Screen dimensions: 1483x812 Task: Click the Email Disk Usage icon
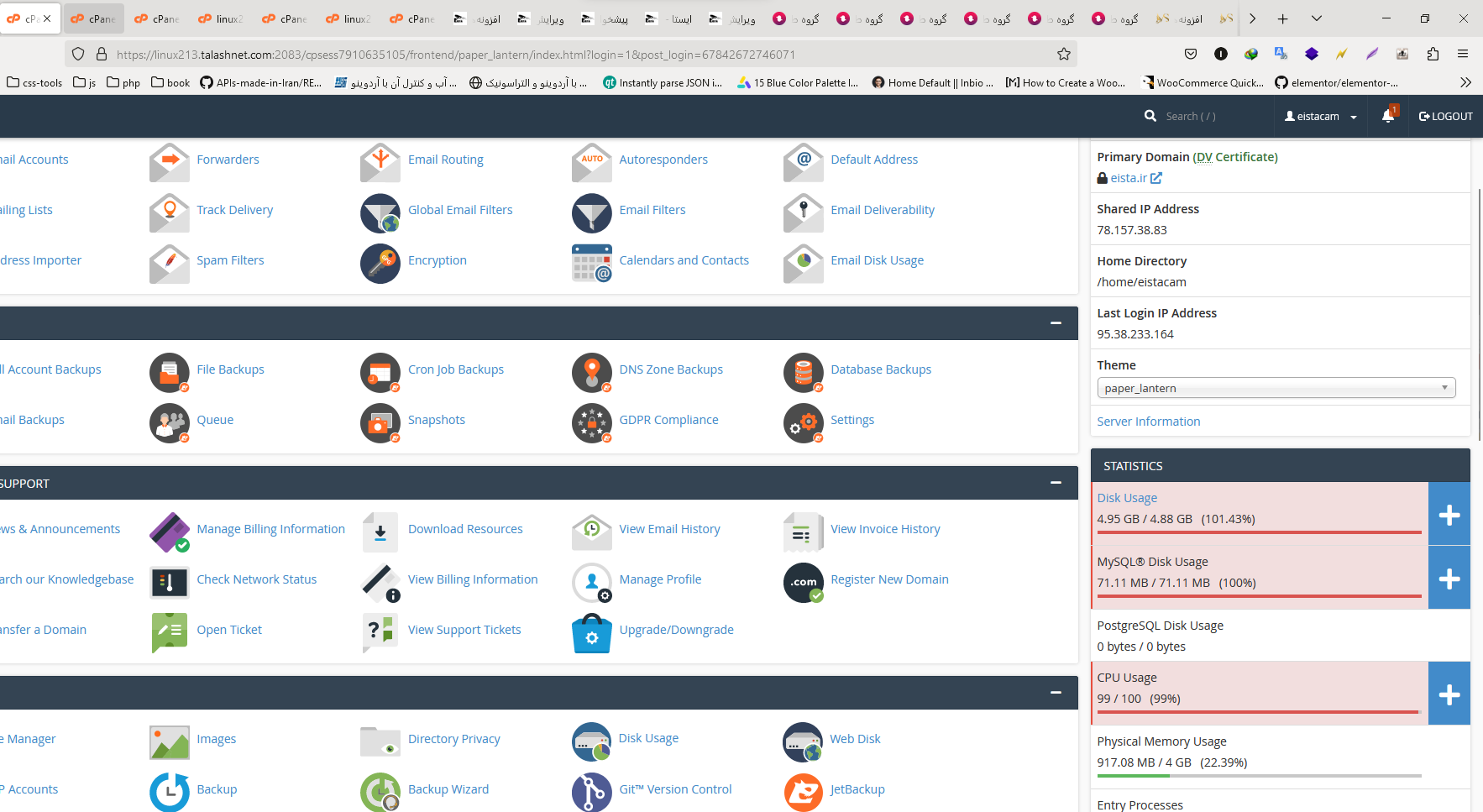(804, 264)
